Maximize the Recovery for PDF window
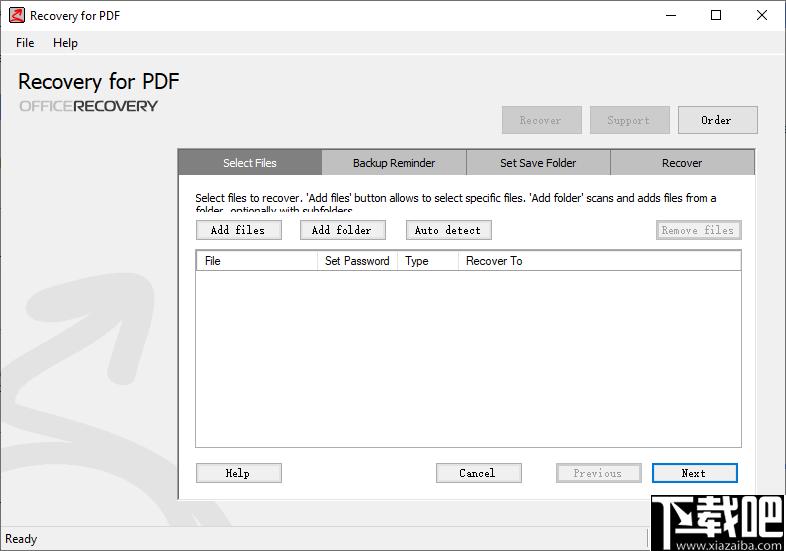 pos(716,16)
